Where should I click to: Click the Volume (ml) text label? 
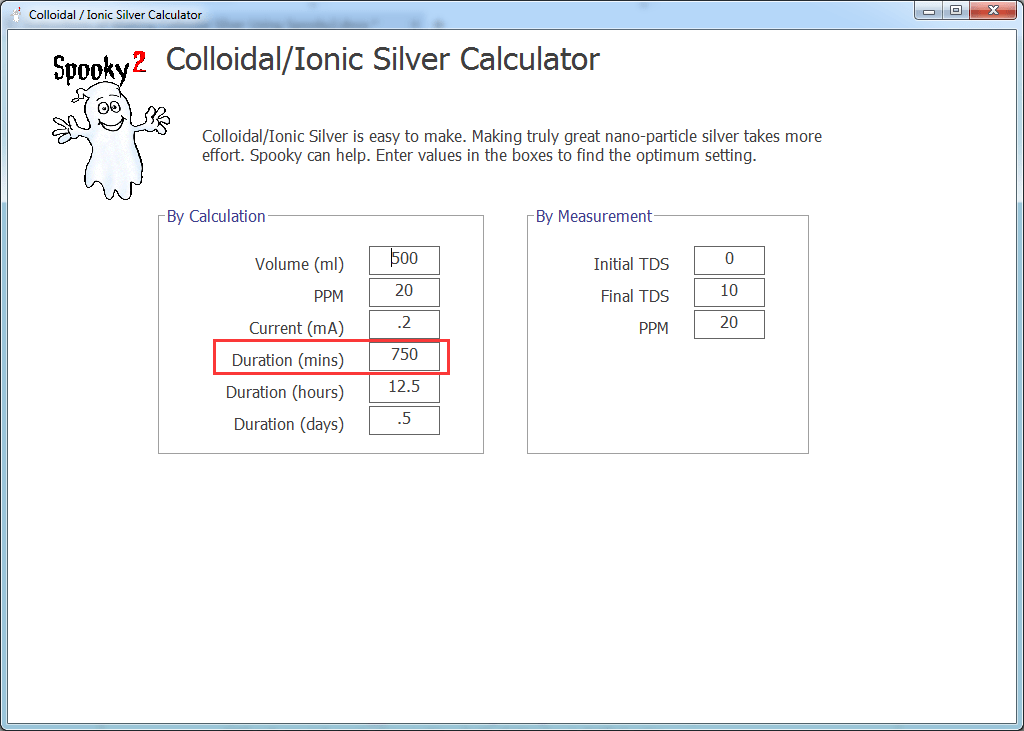(x=299, y=265)
